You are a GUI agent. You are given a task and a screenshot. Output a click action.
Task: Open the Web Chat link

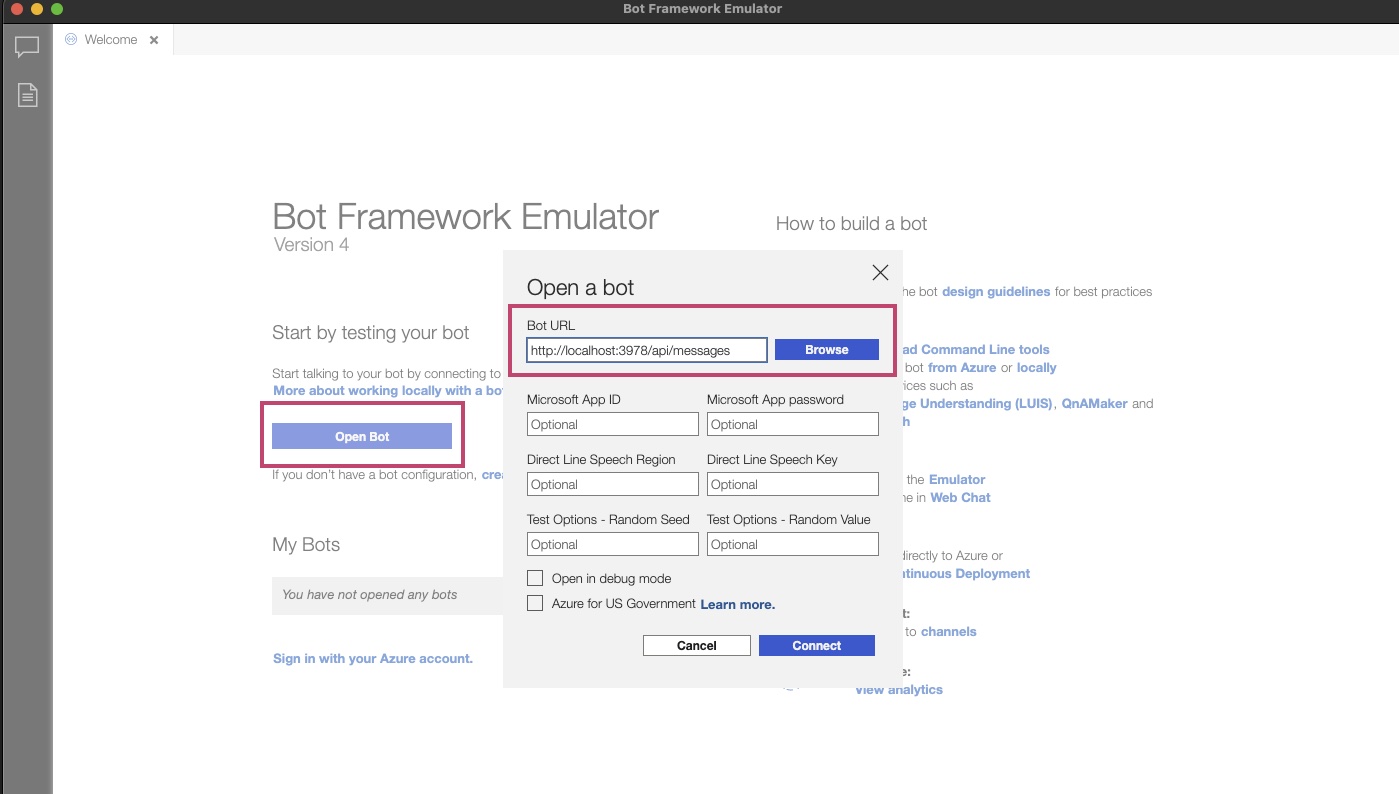point(961,498)
